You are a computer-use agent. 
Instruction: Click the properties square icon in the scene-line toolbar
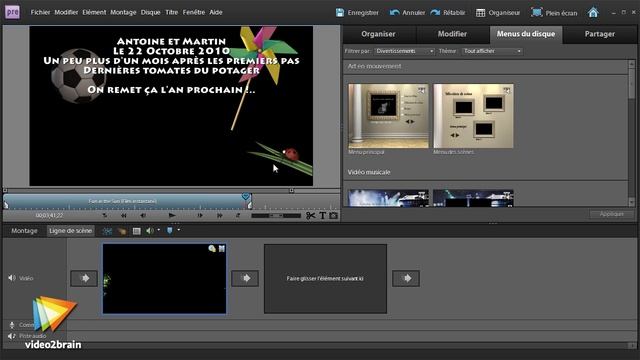[136, 231]
